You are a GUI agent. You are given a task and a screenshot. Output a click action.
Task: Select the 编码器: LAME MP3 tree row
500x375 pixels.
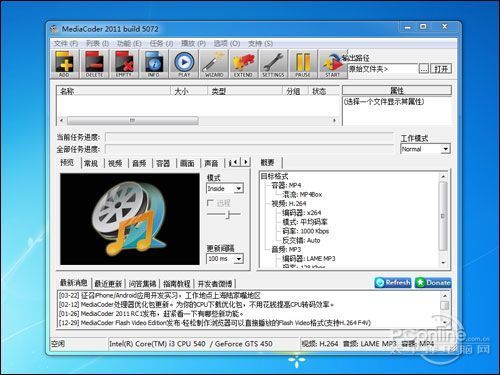coord(309,258)
